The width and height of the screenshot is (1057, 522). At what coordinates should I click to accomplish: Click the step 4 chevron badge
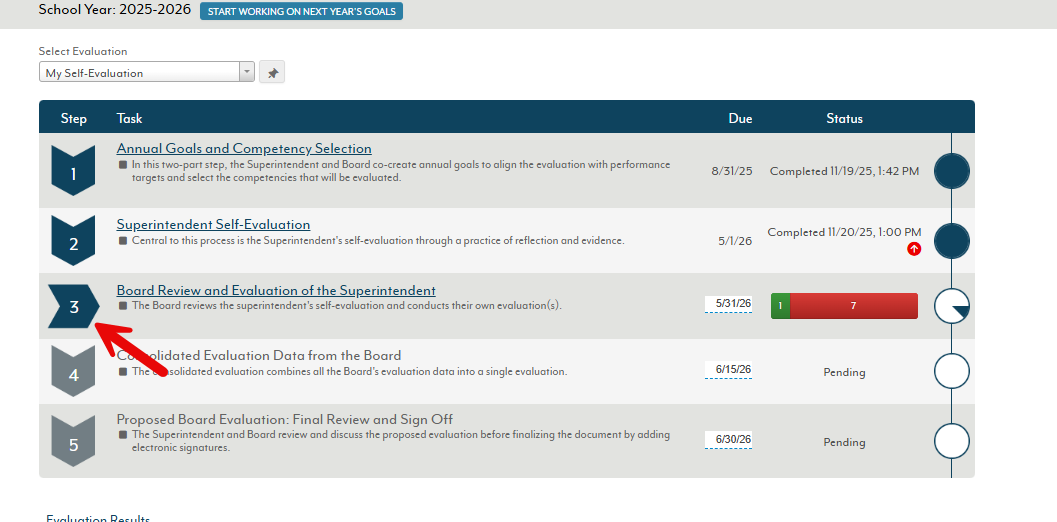[x=73, y=372]
